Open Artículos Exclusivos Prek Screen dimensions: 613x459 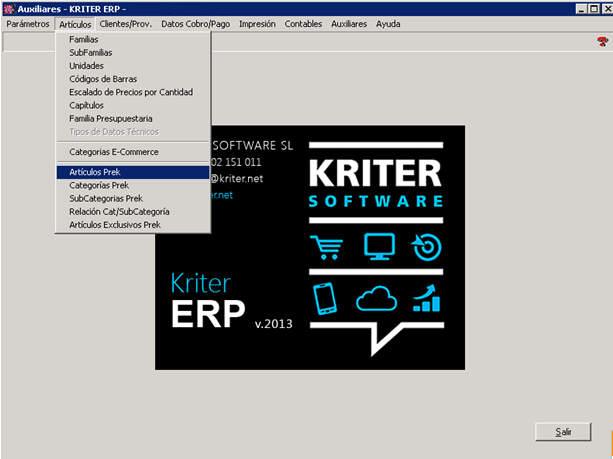133,225
